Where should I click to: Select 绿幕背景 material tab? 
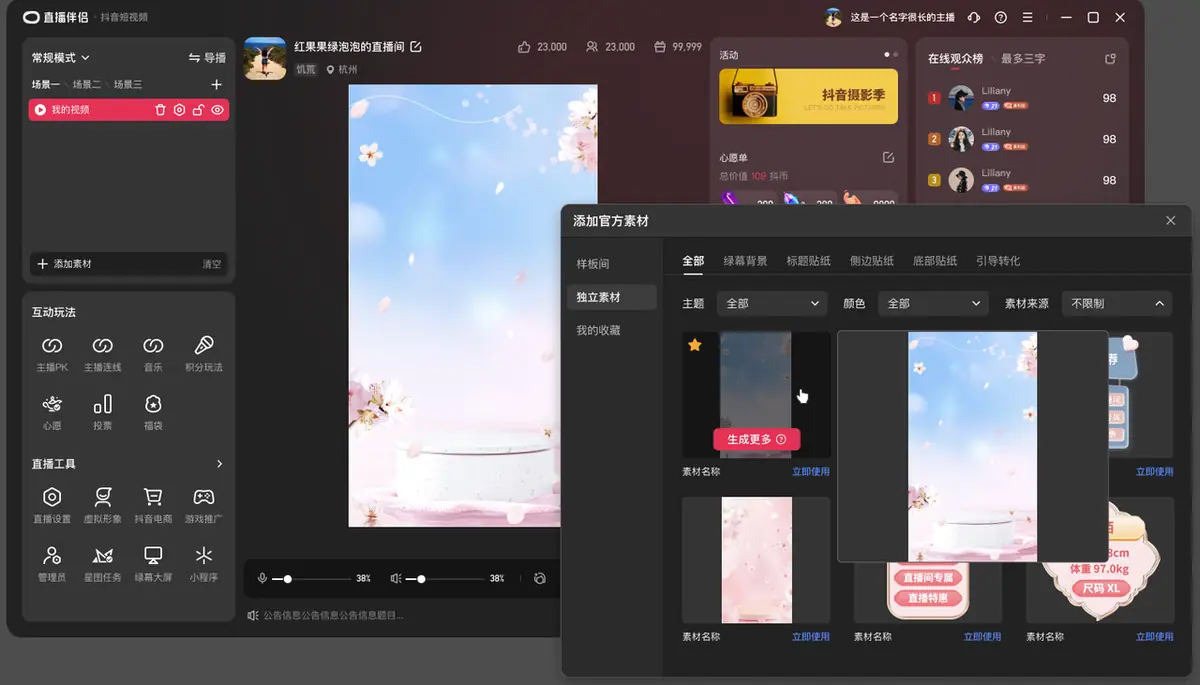(x=746, y=261)
